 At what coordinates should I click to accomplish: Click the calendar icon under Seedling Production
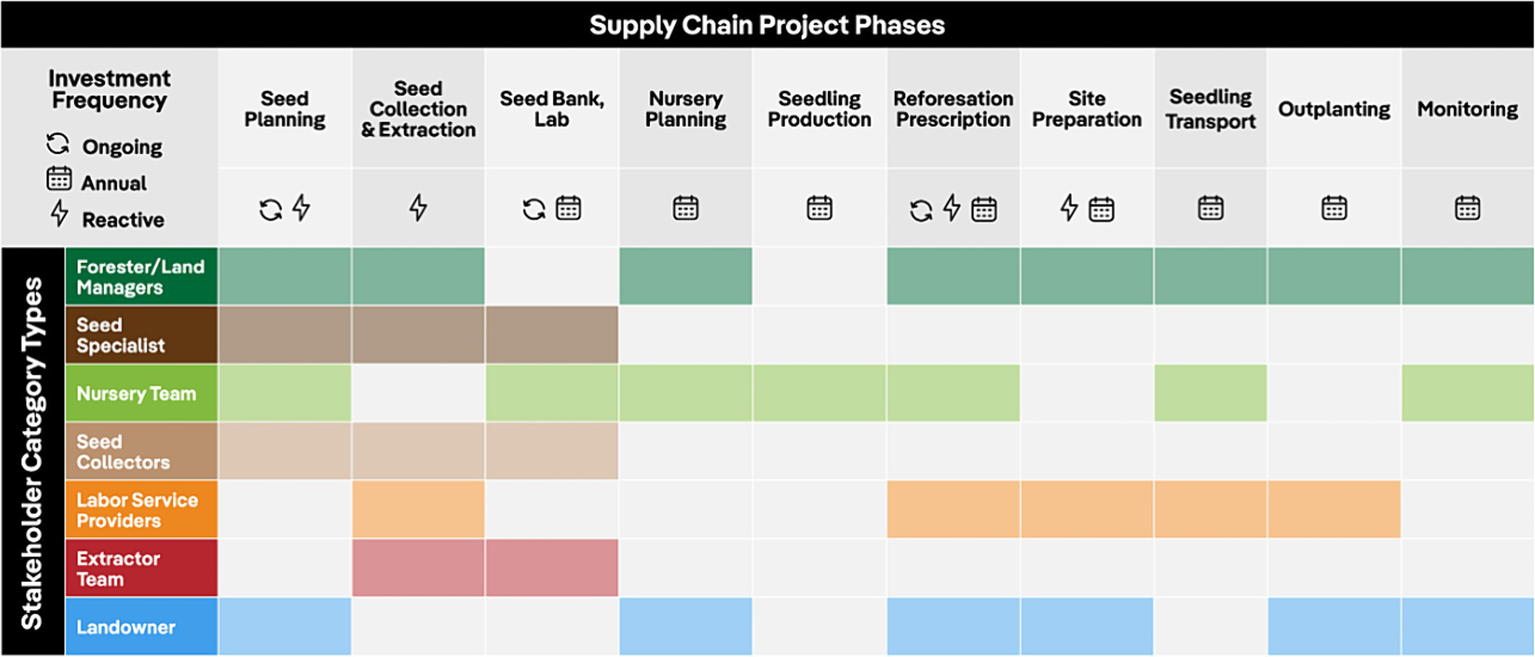pyautogui.click(x=819, y=208)
